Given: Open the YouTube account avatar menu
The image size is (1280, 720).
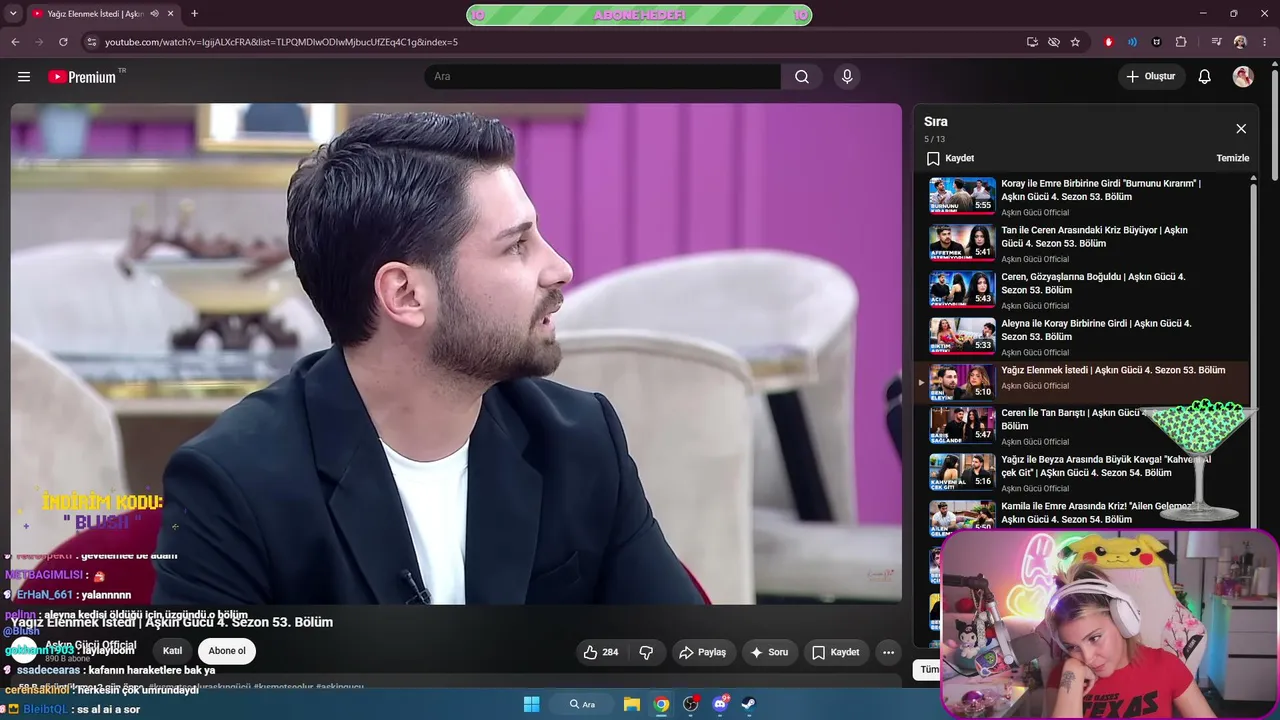Looking at the screenshot, I should (x=1243, y=77).
